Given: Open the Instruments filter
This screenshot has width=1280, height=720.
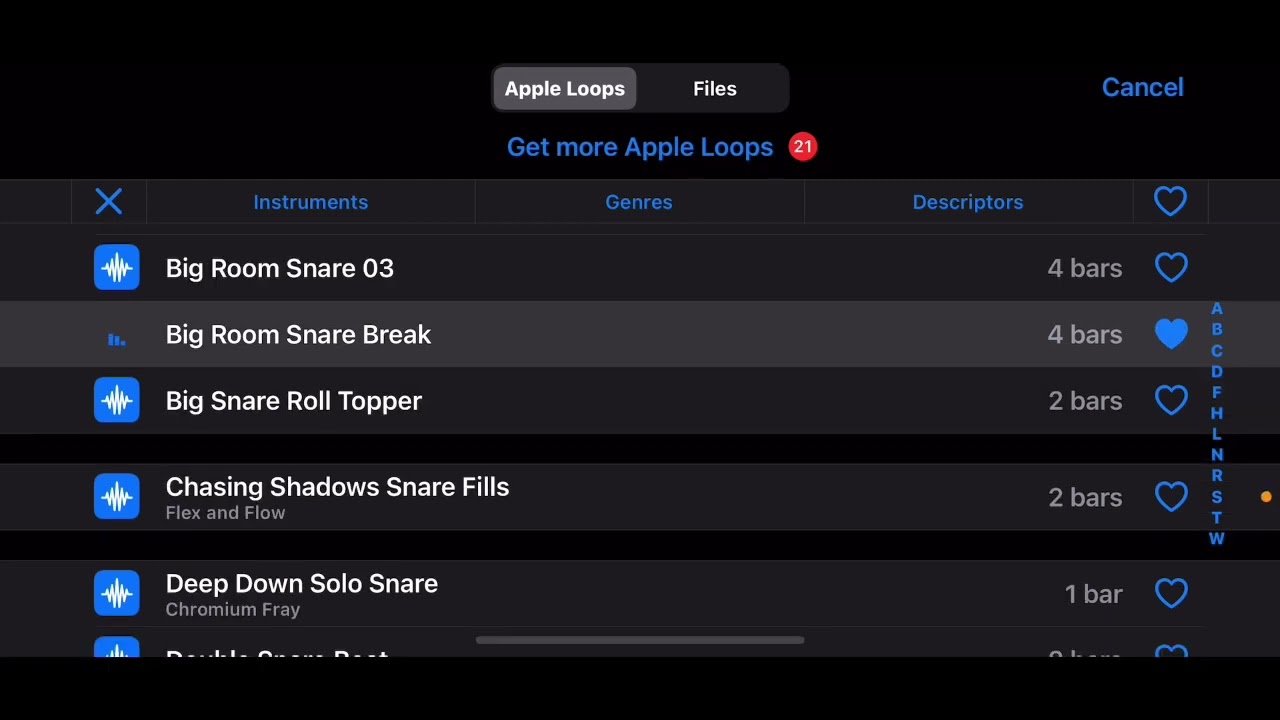Looking at the screenshot, I should click(311, 202).
